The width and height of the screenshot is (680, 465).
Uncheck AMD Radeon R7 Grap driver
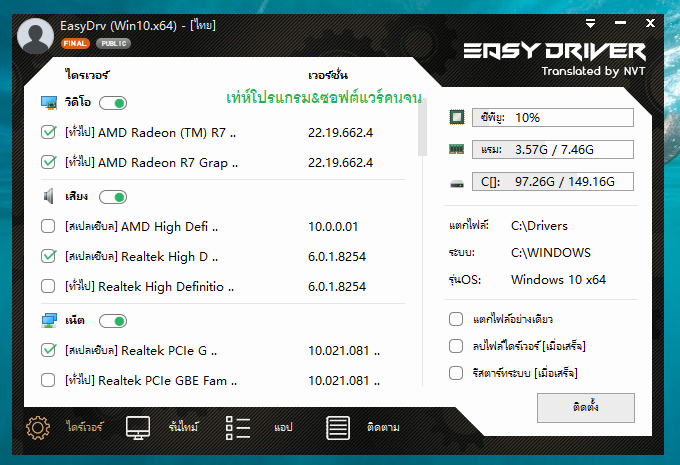[48, 162]
